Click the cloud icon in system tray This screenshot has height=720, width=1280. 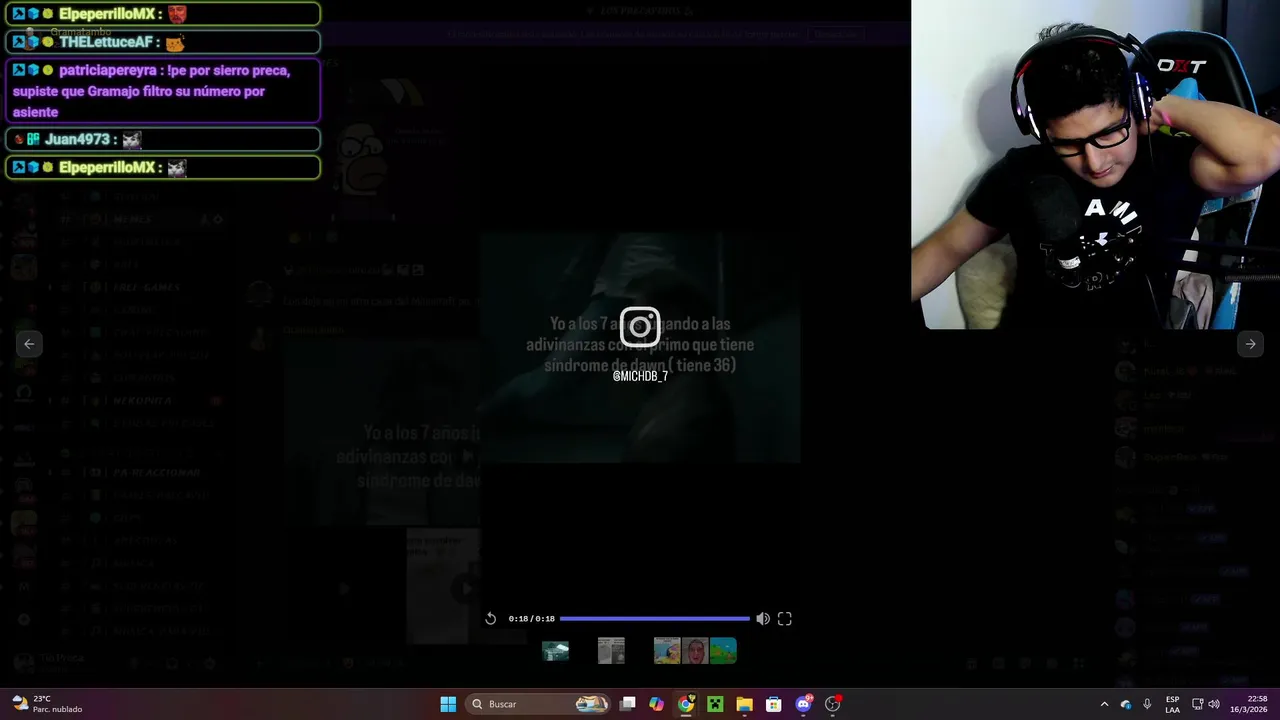click(x=1126, y=704)
